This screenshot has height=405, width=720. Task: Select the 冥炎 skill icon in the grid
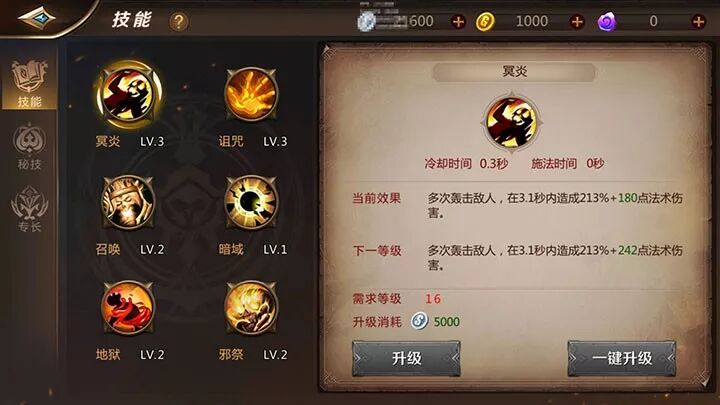[x=128, y=94]
